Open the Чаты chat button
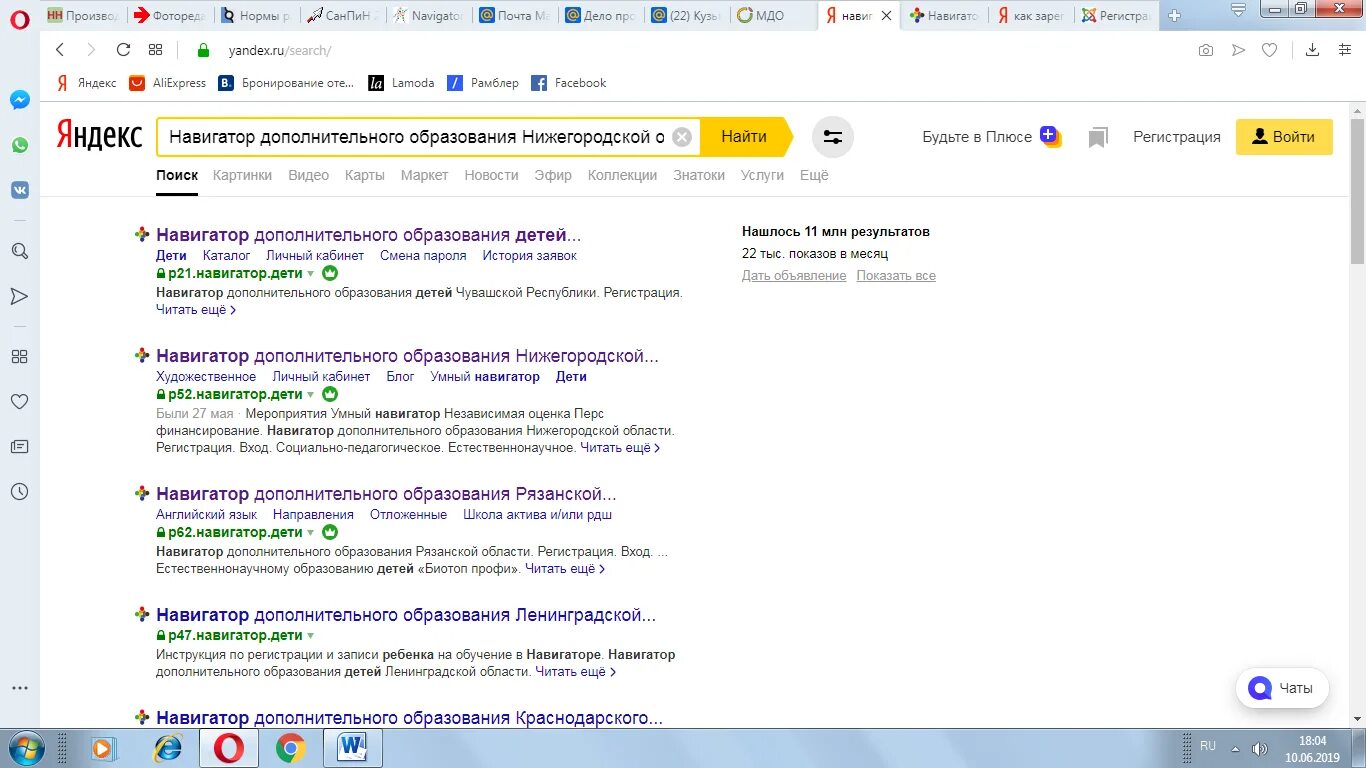Image resolution: width=1366 pixels, height=768 pixels. tap(1282, 688)
